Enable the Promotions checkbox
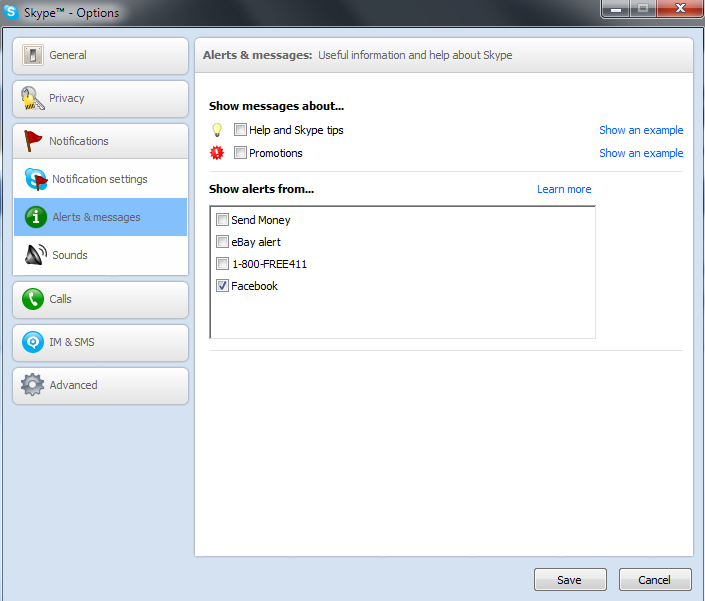 coord(240,153)
